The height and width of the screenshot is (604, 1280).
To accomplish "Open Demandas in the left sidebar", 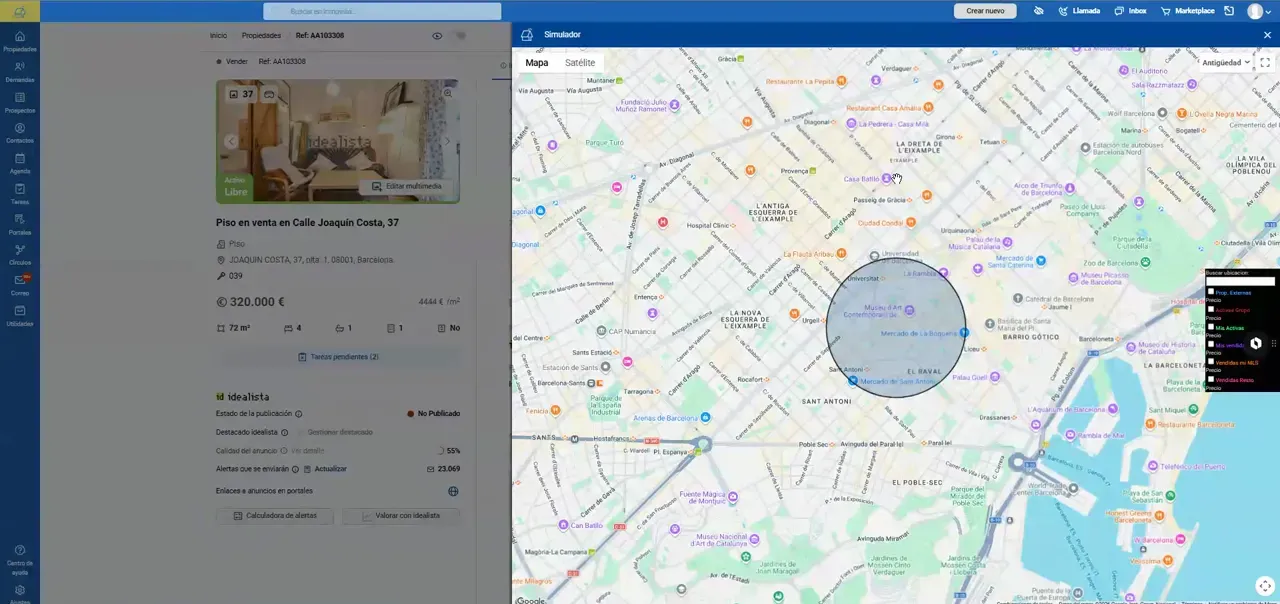I will [x=19, y=72].
